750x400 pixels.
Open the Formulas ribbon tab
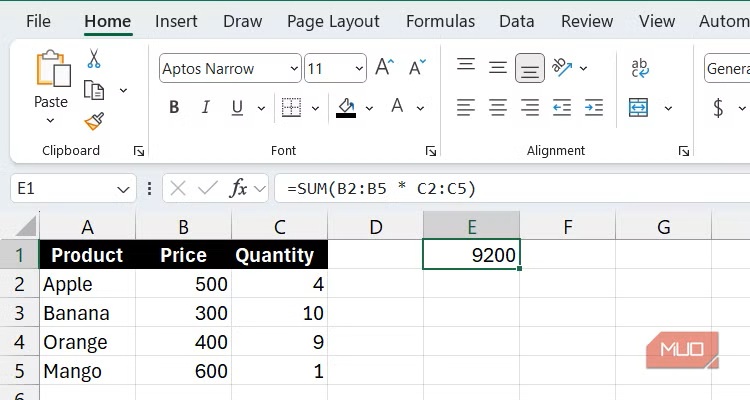coord(439,21)
